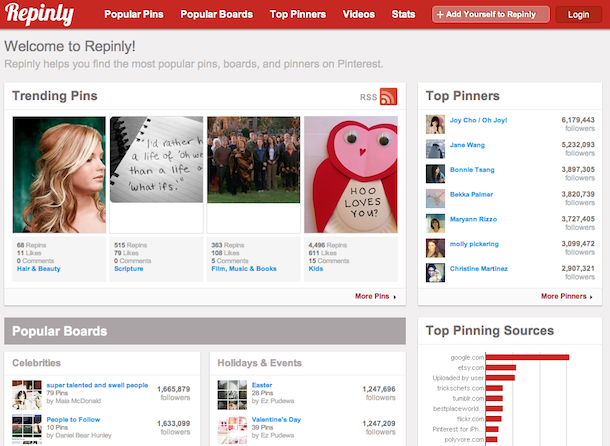Screen dimensions: 610x446
Task: Click the 1,665,879 followers count
Action: tap(174, 393)
